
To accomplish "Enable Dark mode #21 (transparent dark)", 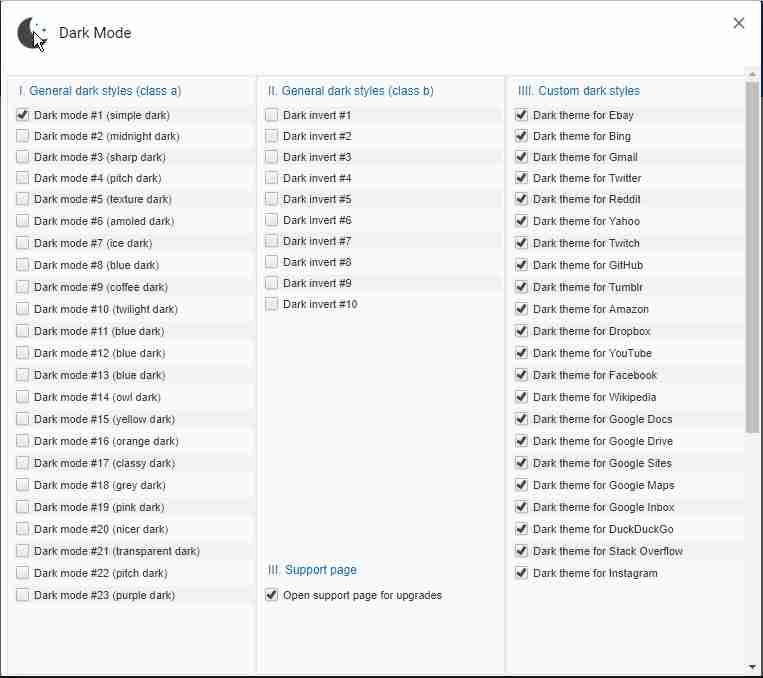I will [22, 551].
